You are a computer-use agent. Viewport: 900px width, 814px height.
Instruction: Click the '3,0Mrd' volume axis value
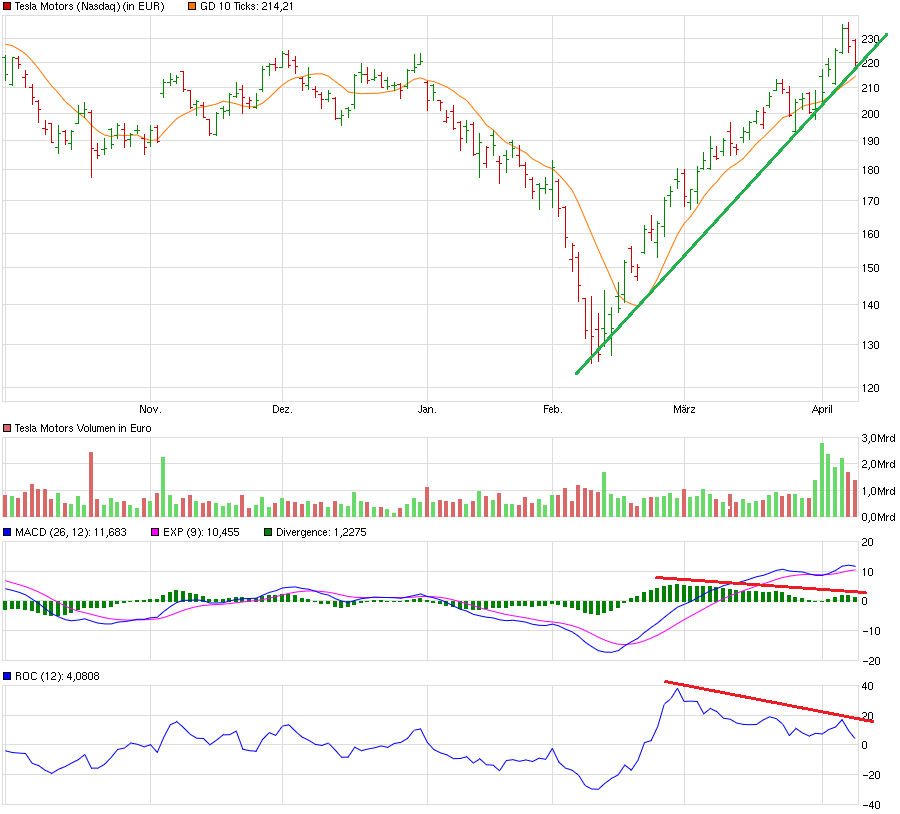click(878, 439)
